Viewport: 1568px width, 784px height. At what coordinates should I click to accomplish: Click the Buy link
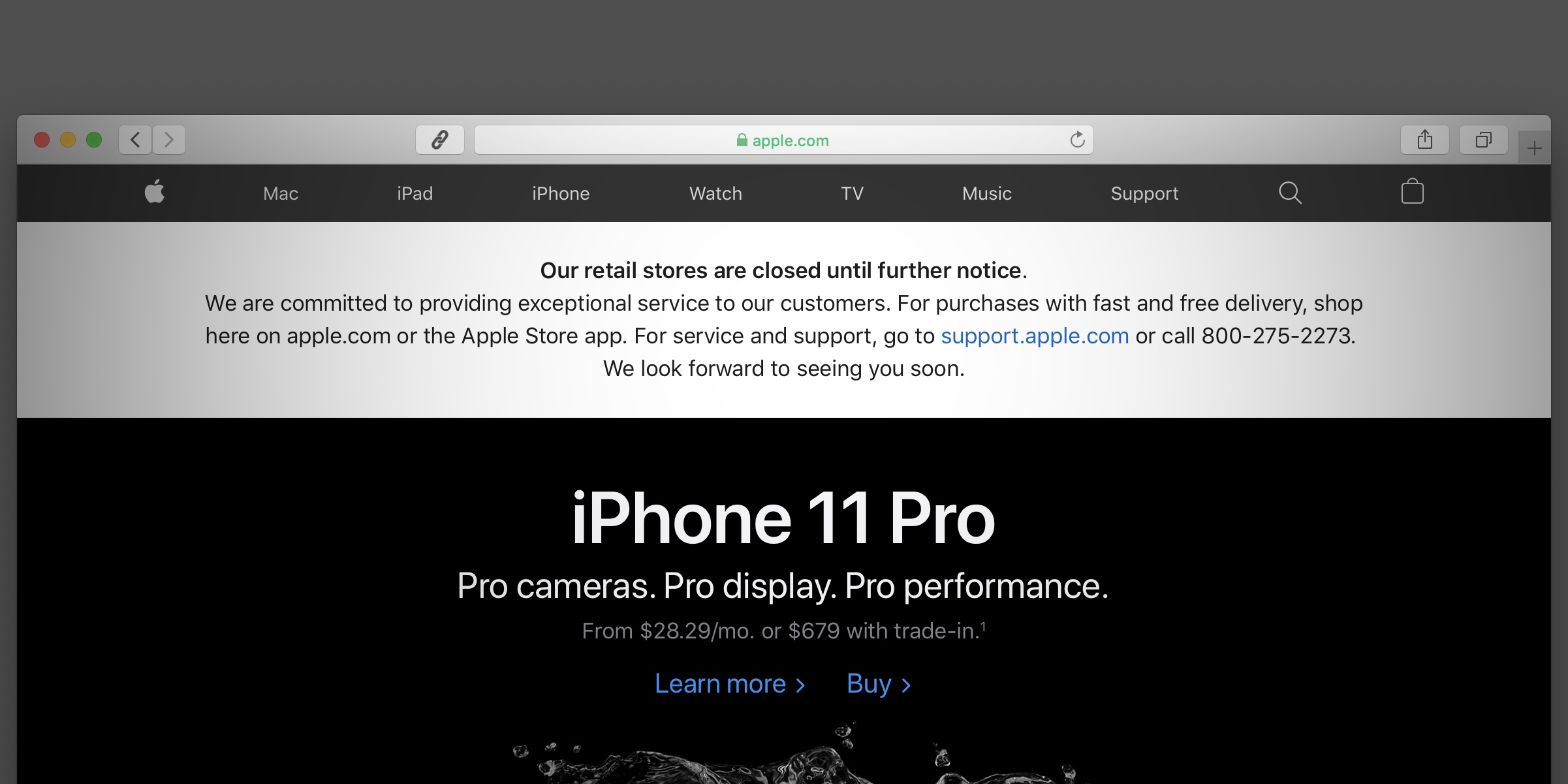pos(879,684)
